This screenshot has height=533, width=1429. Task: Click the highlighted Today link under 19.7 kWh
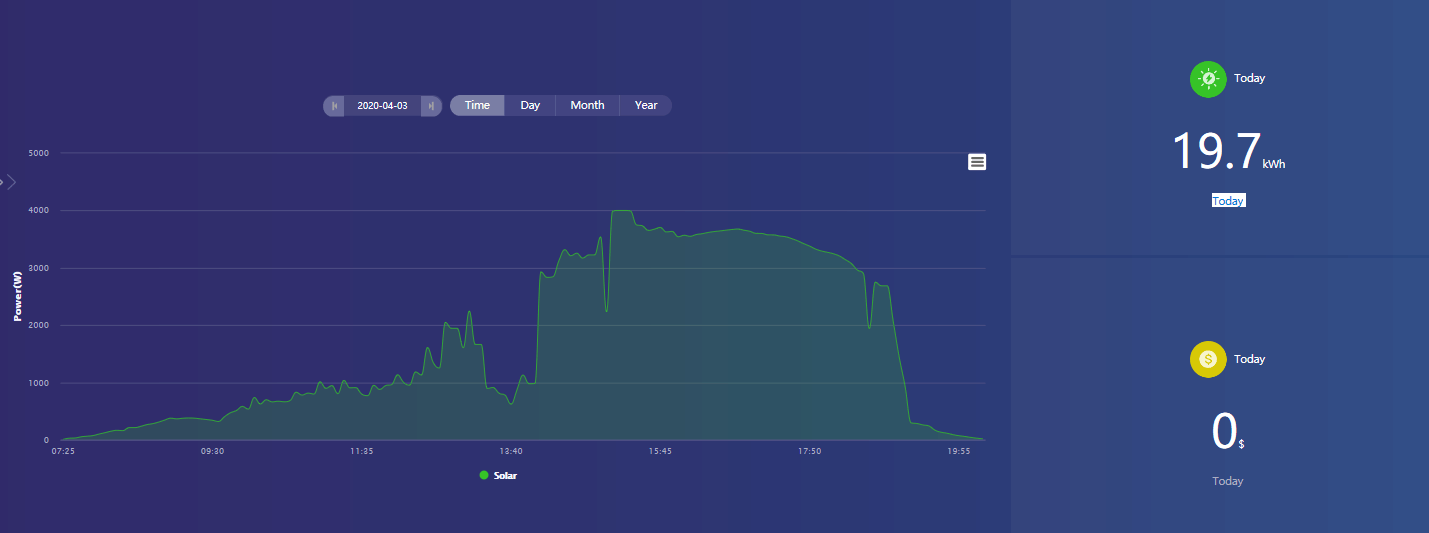point(1228,201)
